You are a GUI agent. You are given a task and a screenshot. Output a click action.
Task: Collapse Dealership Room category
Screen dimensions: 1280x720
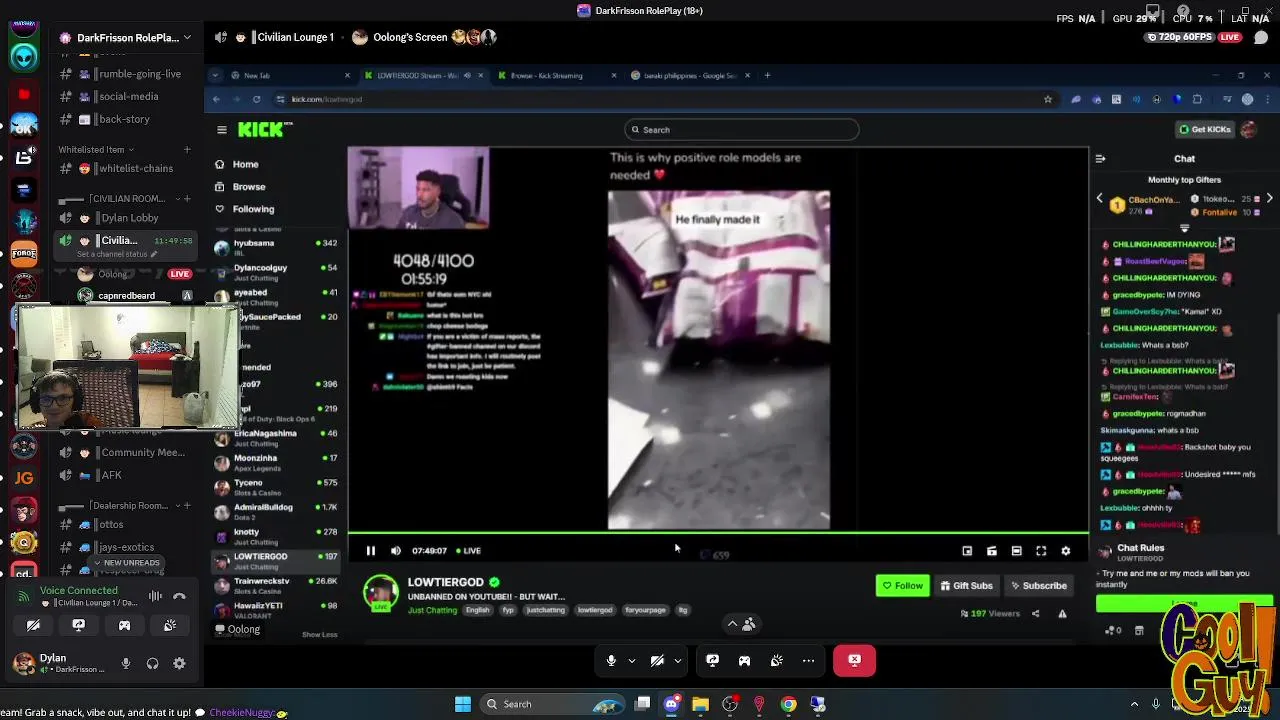coord(118,506)
